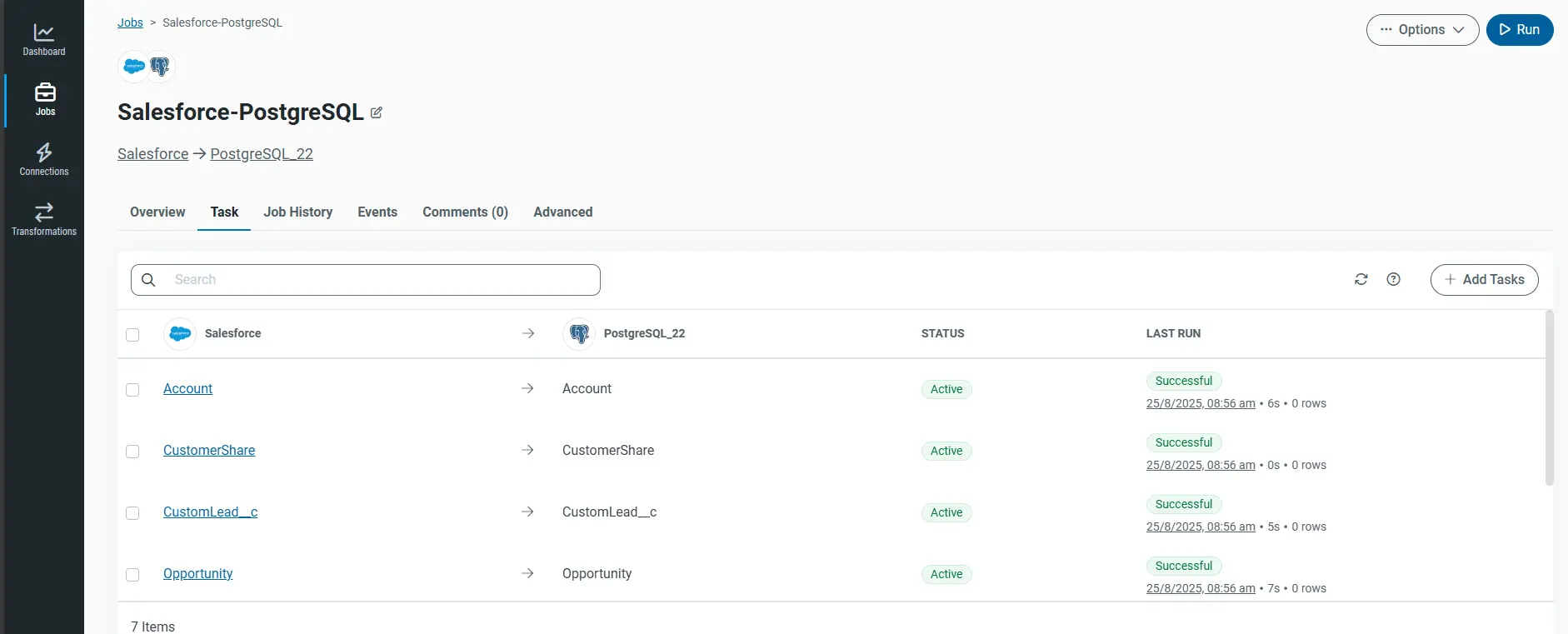
Task: Switch to the Job History tab
Action: 297,212
